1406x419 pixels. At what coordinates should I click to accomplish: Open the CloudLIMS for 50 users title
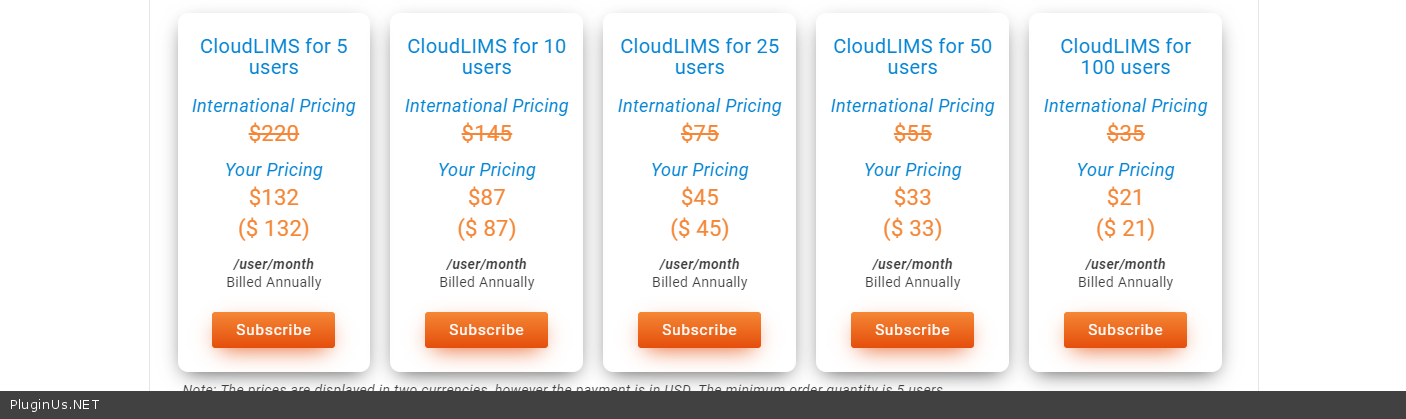pos(912,57)
